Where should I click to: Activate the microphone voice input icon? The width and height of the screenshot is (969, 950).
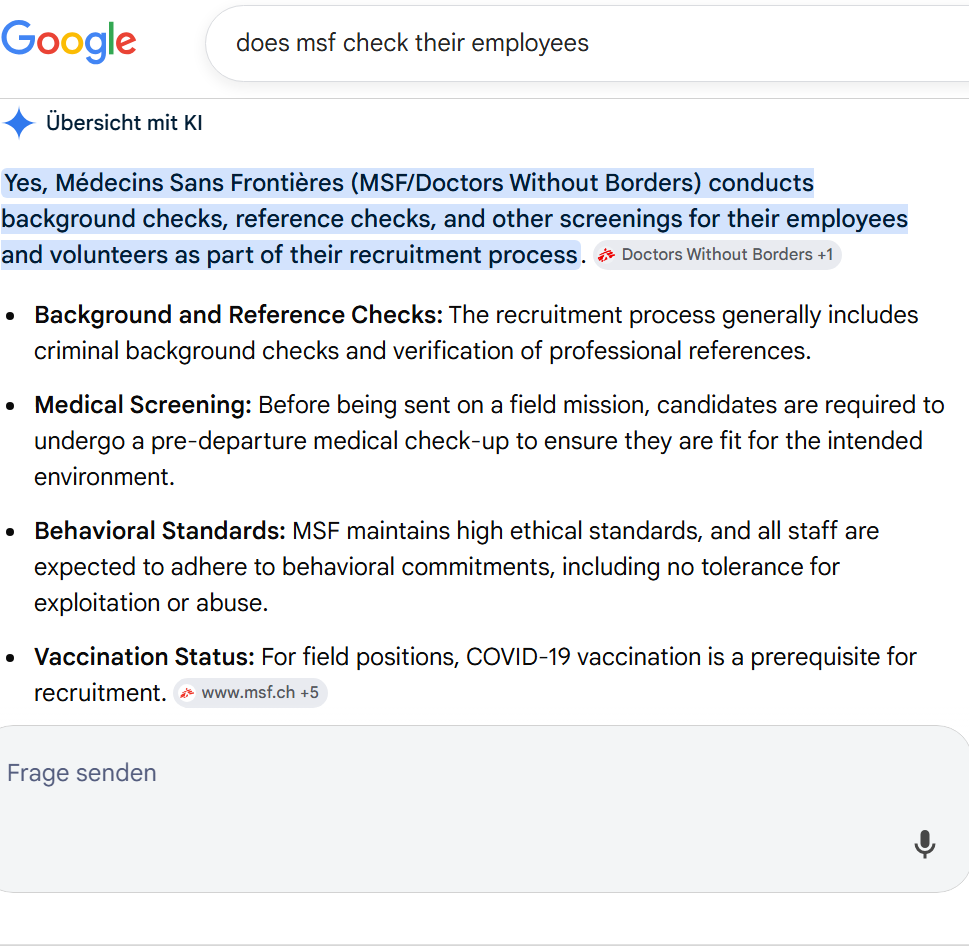coord(925,844)
